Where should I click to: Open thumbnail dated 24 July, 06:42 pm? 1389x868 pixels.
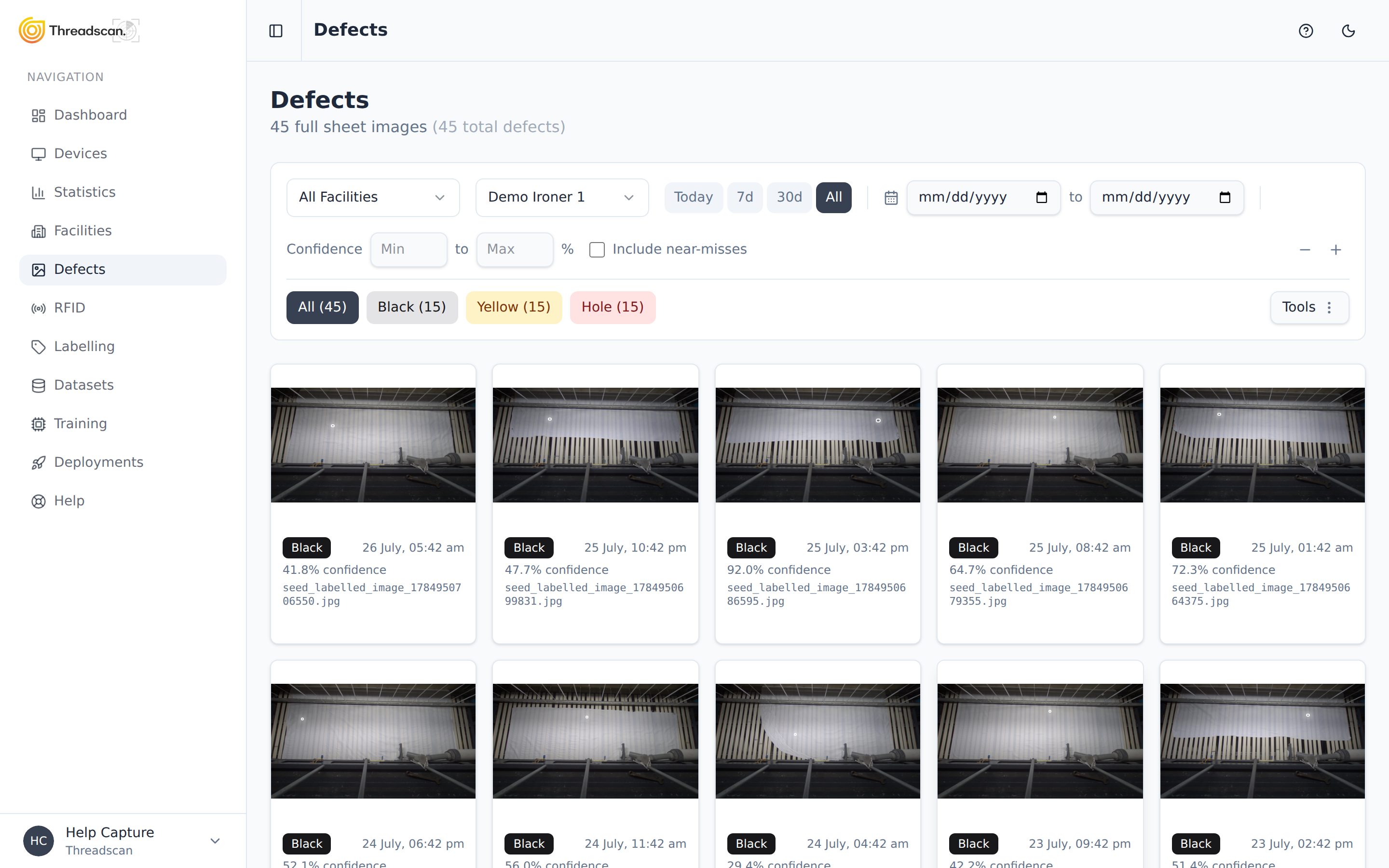click(373, 741)
